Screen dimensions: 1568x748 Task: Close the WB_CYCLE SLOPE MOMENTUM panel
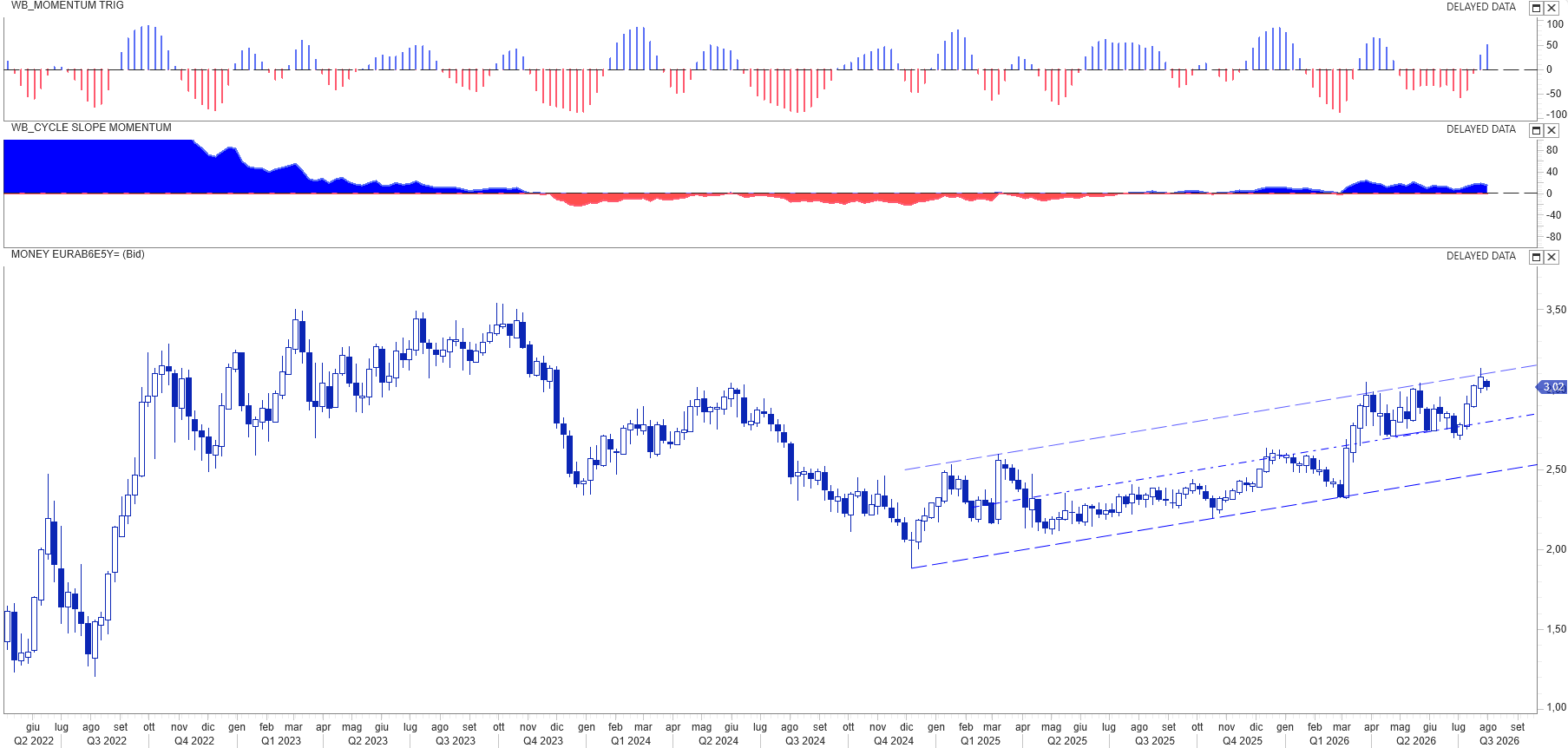coord(1552,130)
